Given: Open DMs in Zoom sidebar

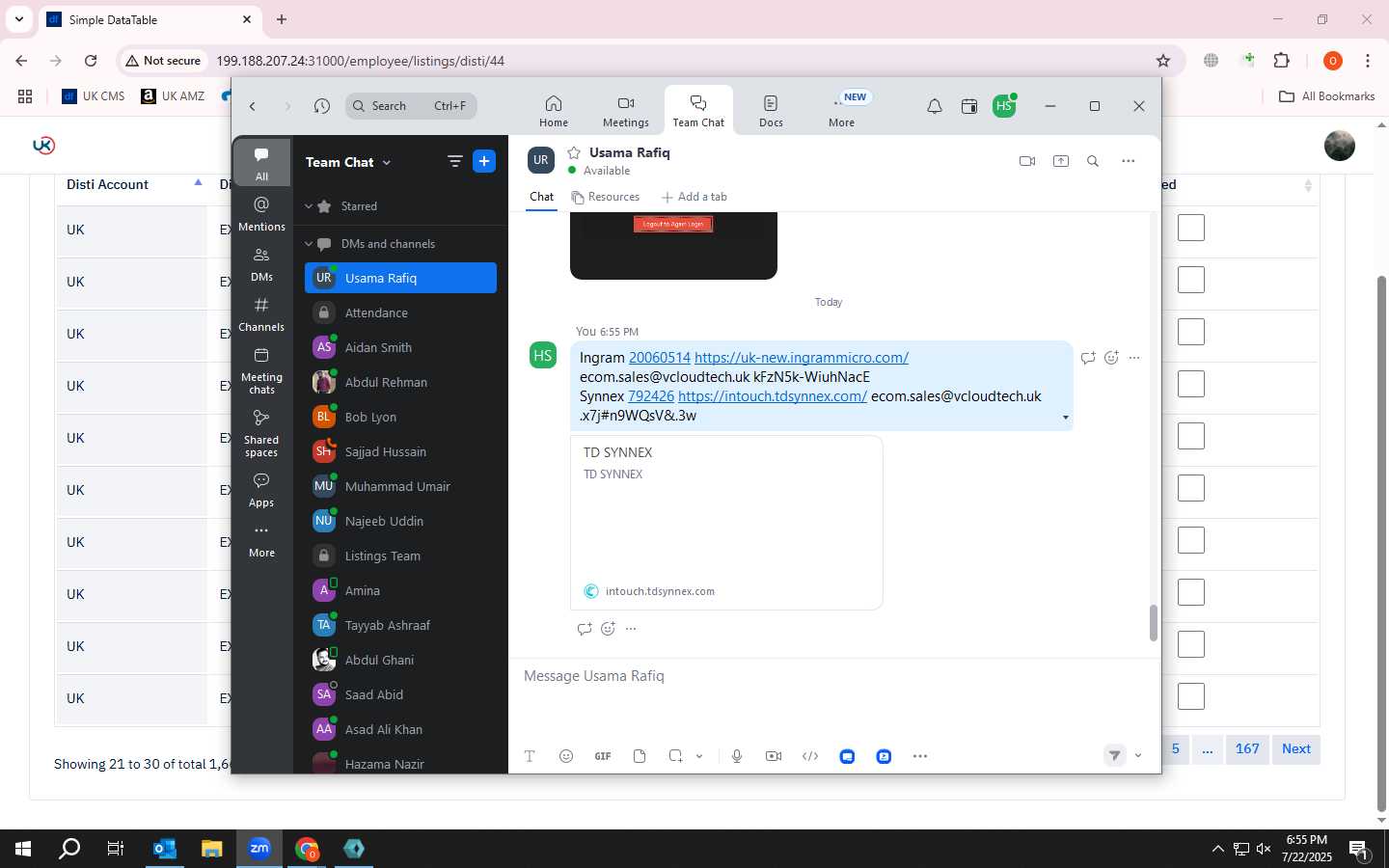Looking at the screenshot, I should pyautogui.click(x=261, y=264).
